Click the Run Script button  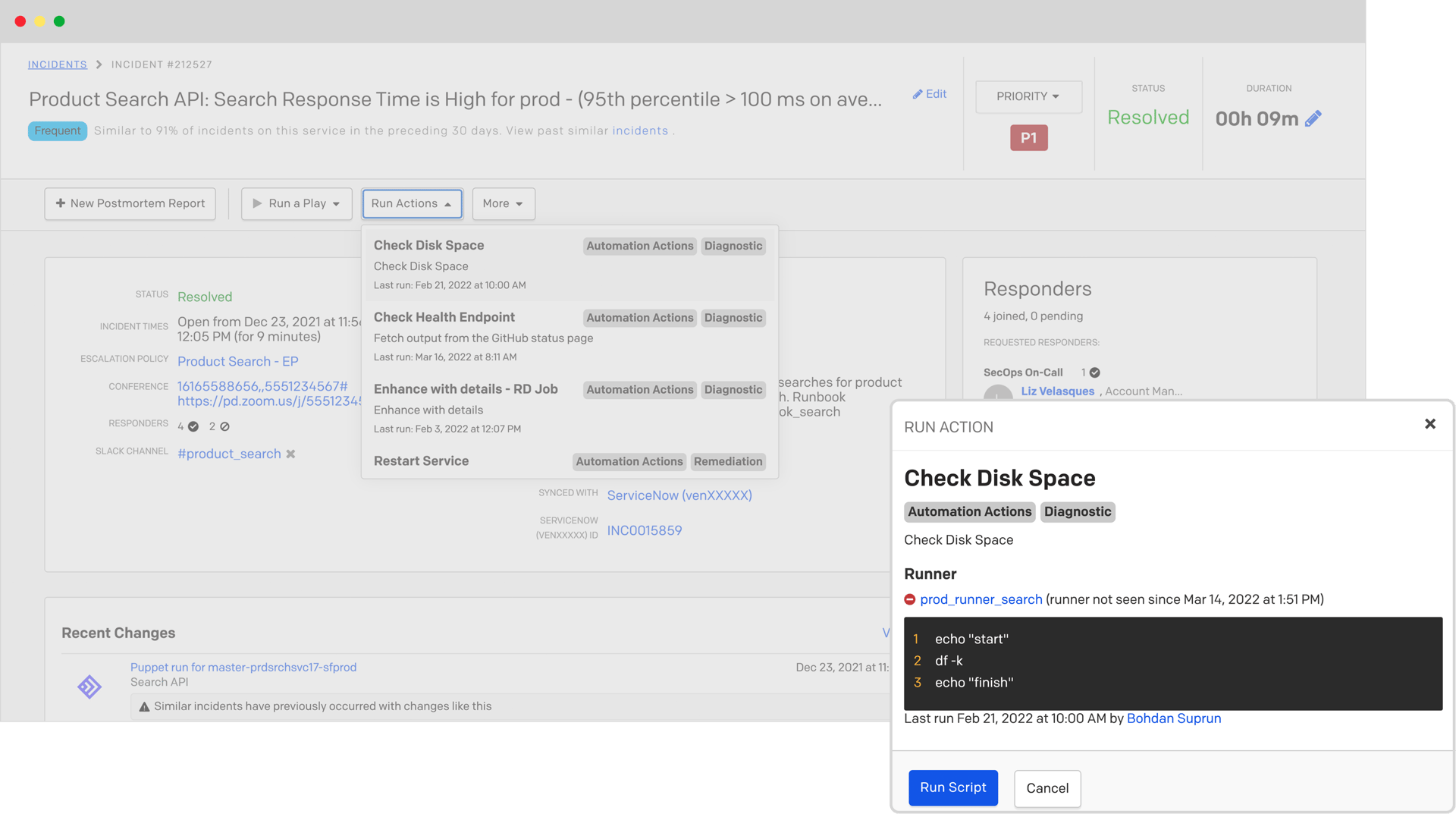(952, 787)
